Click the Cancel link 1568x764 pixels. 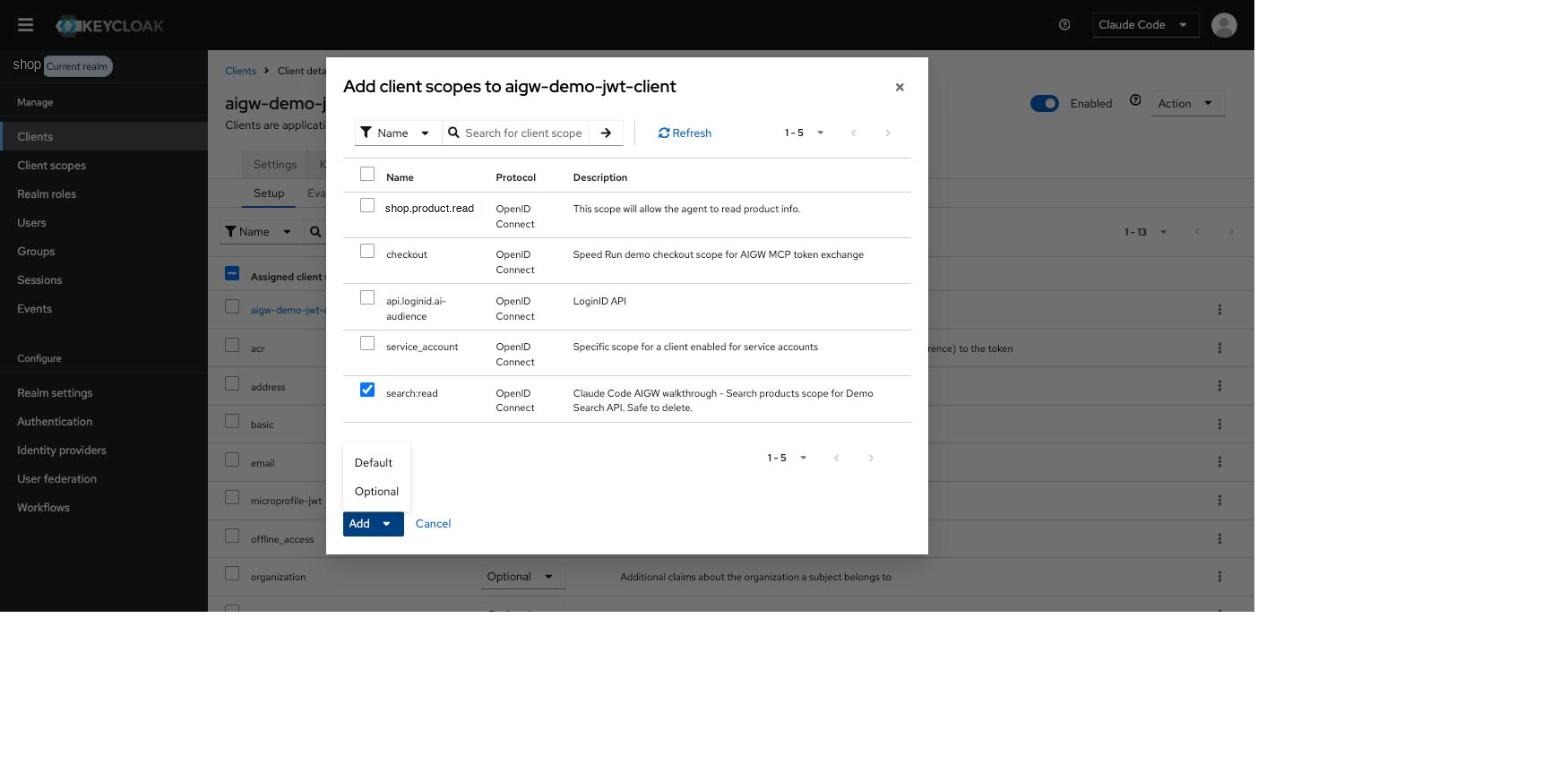[433, 524]
